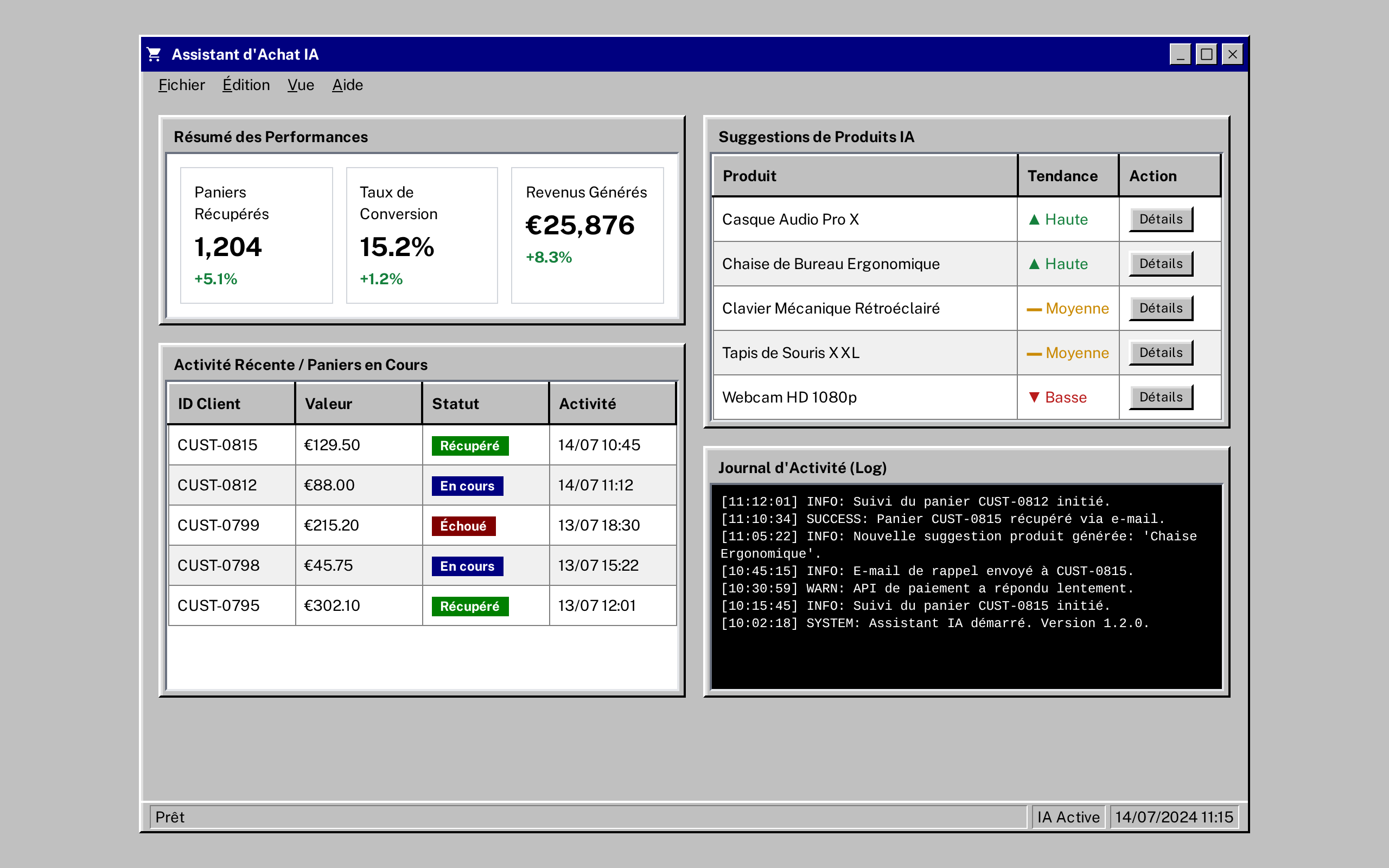Click the shopping cart icon in title bar
The height and width of the screenshot is (868, 1389).
(x=154, y=54)
